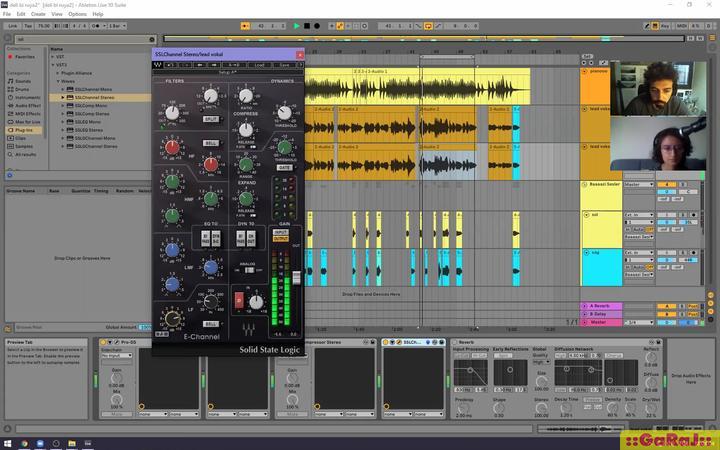
Task: Start playback with the green Play button
Action: (297, 26)
